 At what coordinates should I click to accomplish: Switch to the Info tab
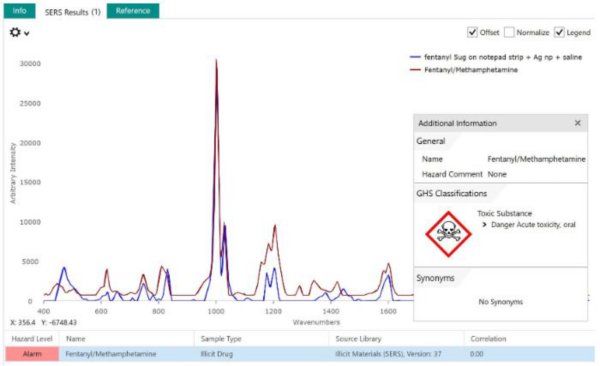pyautogui.click(x=20, y=11)
